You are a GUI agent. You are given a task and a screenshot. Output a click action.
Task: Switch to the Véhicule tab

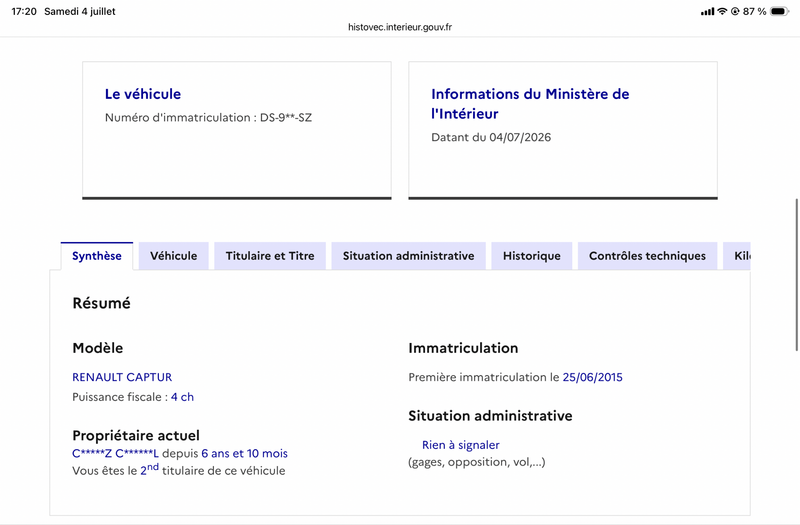click(x=173, y=256)
